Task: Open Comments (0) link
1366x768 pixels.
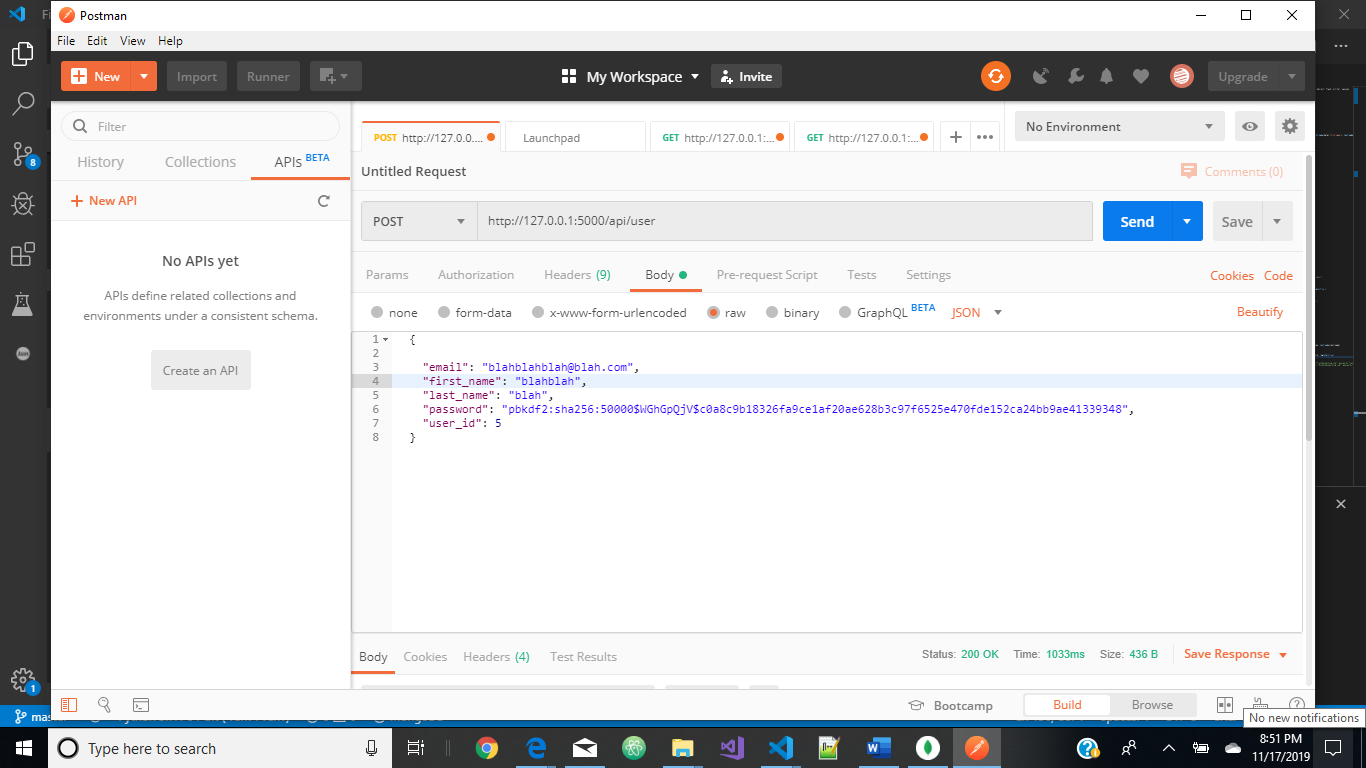Action: [x=1232, y=172]
